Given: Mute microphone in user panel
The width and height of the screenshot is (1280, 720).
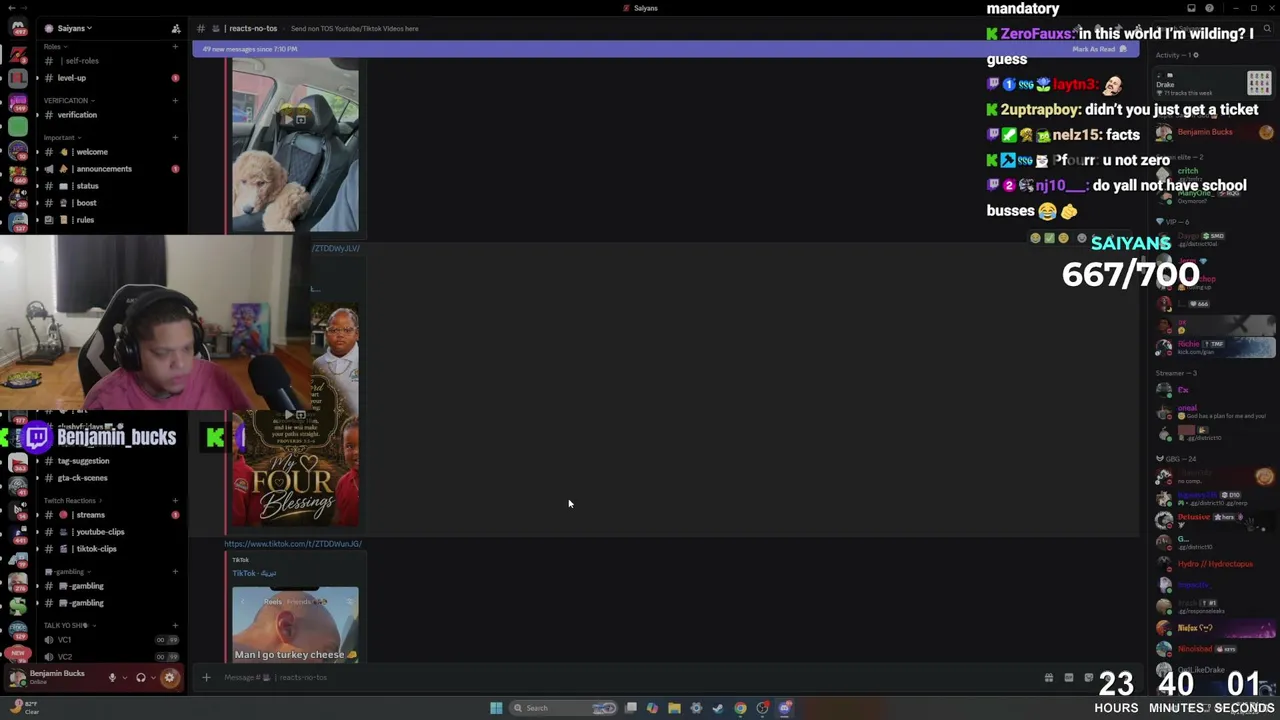Looking at the screenshot, I should click(x=112, y=678).
